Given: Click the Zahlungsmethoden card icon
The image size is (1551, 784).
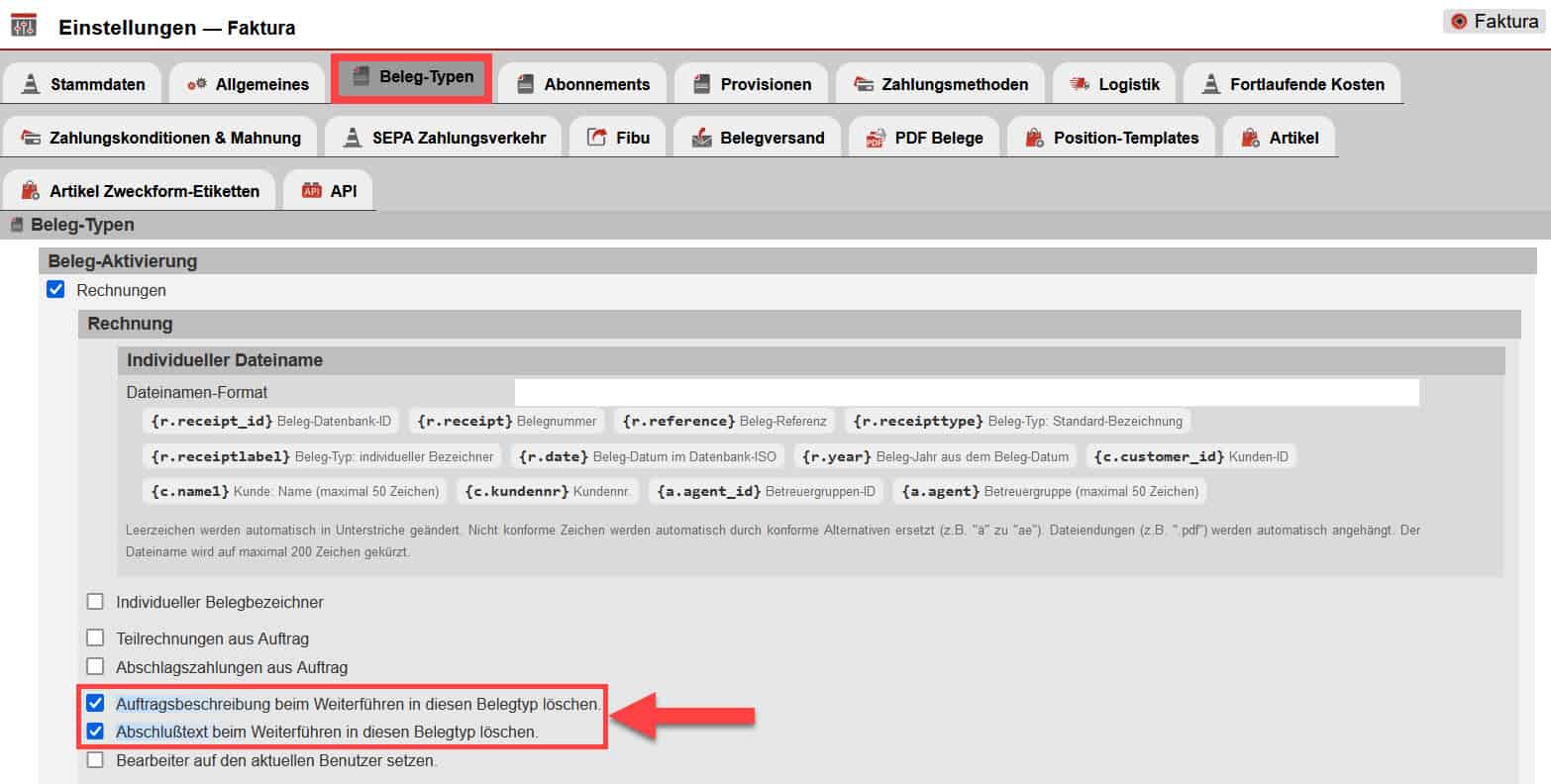Looking at the screenshot, I should pos(863,84).
